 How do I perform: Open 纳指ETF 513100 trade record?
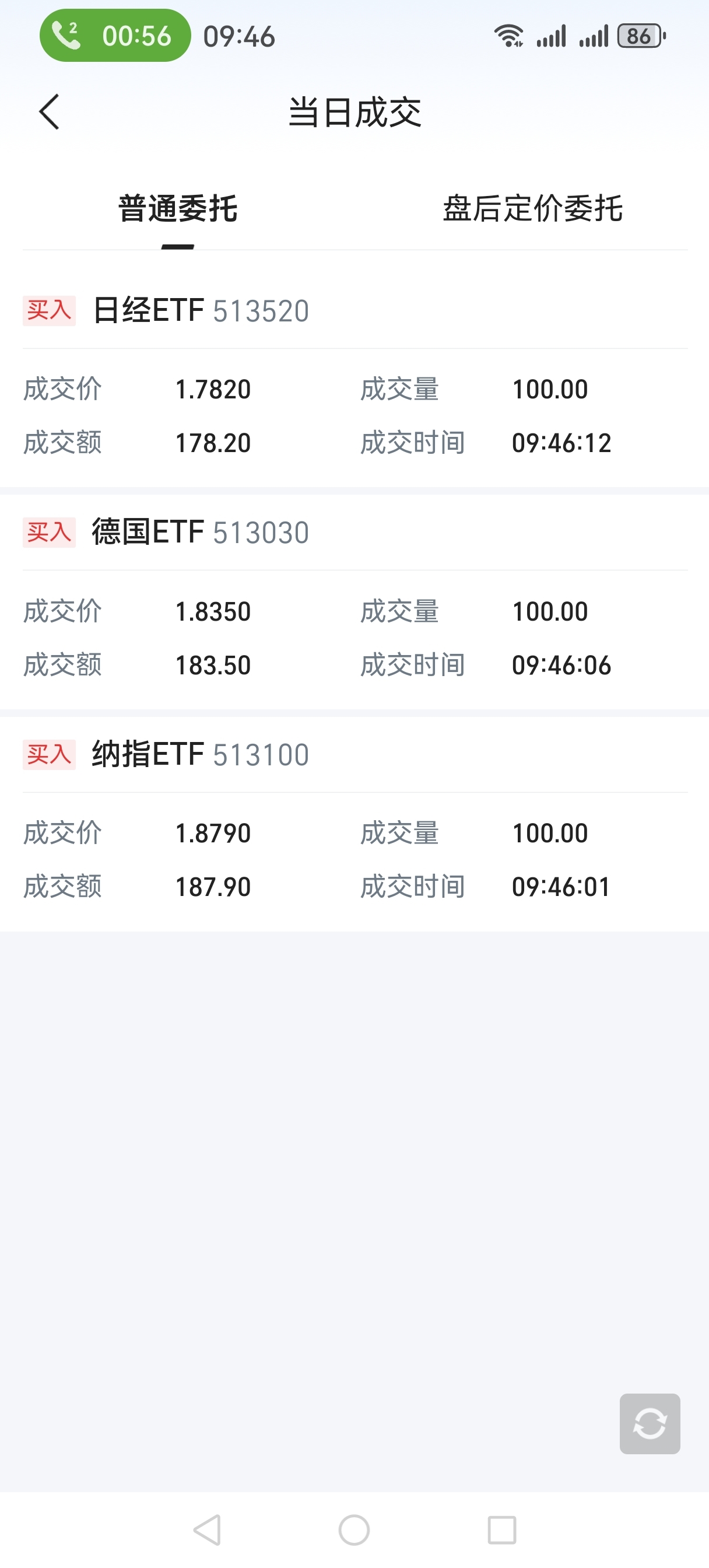[354, 824]
